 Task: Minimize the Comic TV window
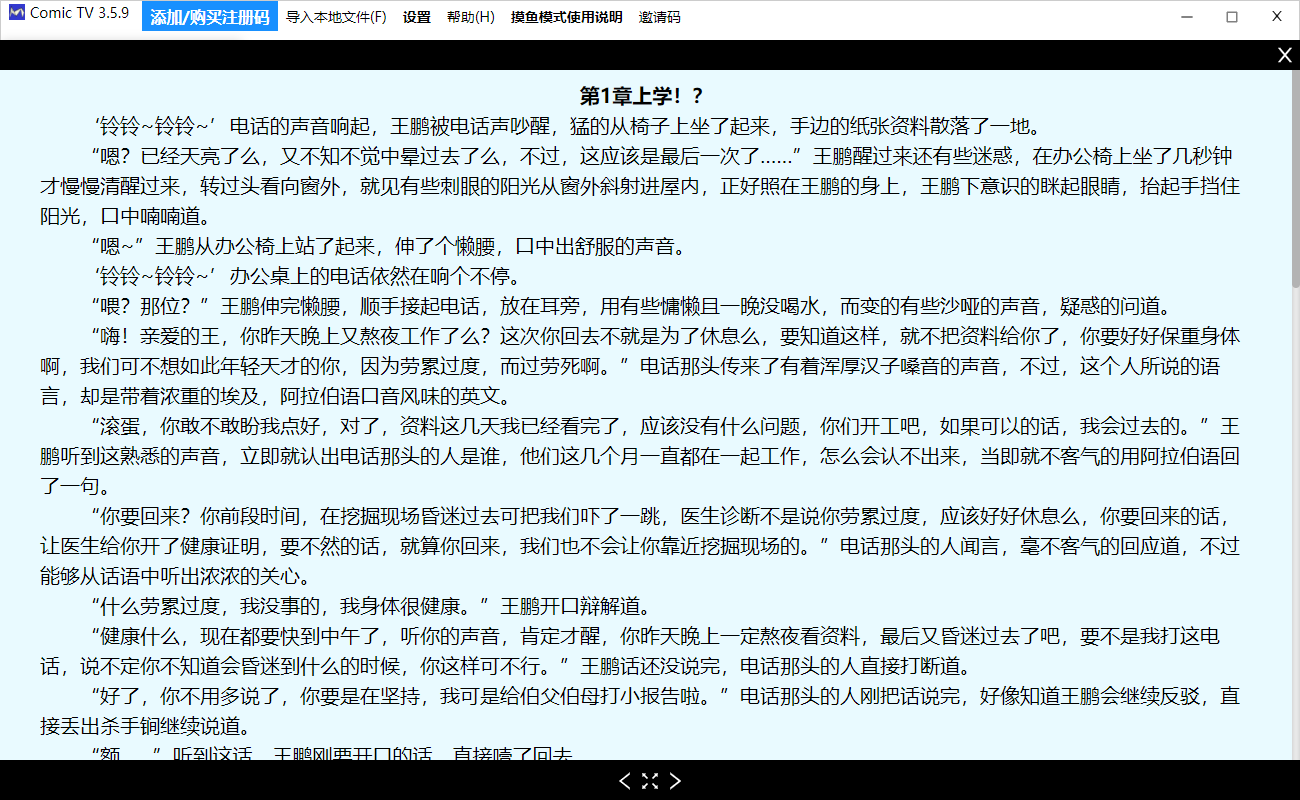pyautogui.click(x=1187, y=17)
